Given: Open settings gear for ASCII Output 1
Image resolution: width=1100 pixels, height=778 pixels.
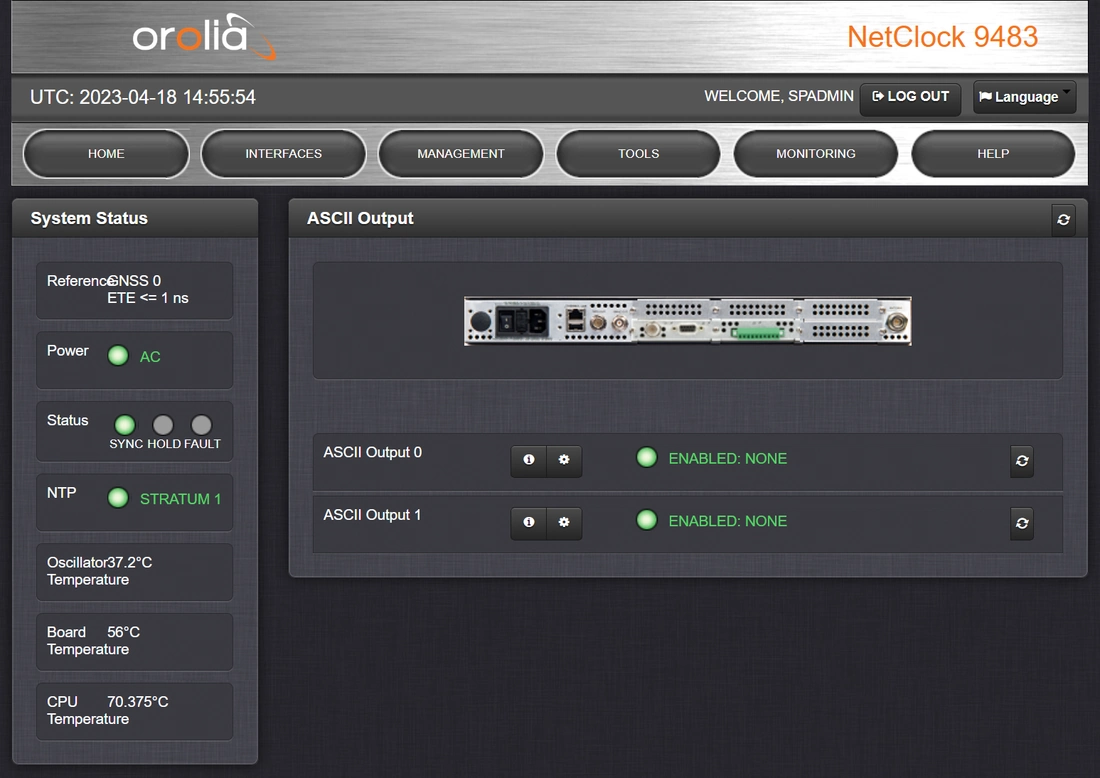Looking at the screenshot, I should pos(564,523).
